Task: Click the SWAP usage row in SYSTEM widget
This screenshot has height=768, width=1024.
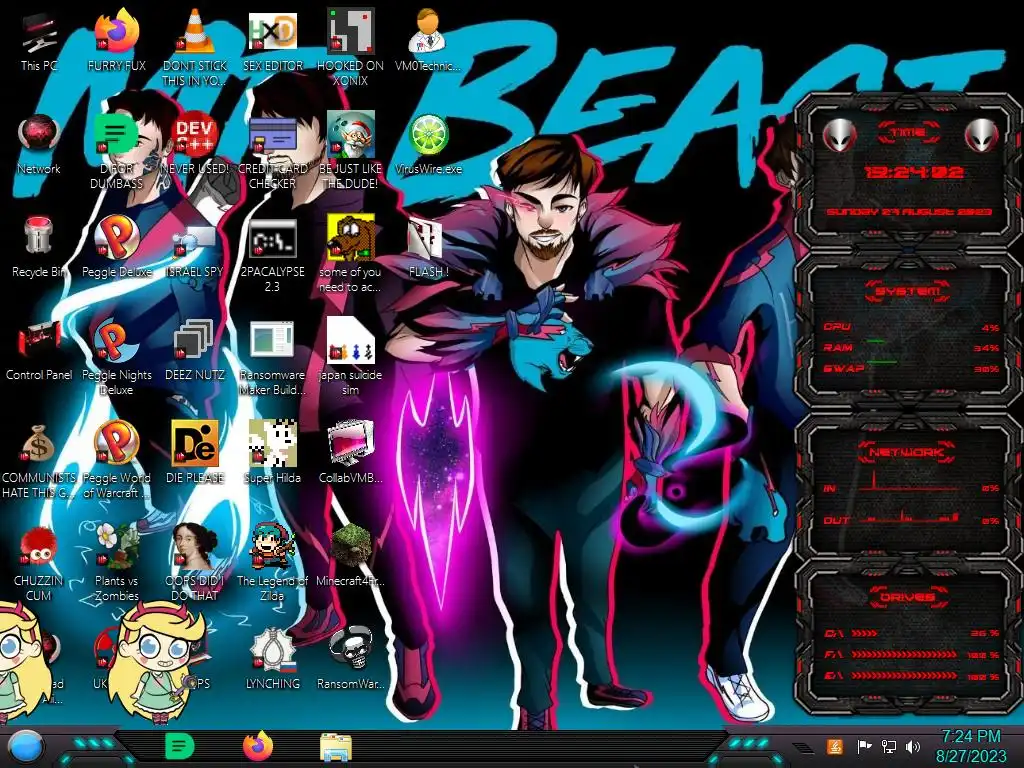Action: pyautogui.click(x=910, y=368)
